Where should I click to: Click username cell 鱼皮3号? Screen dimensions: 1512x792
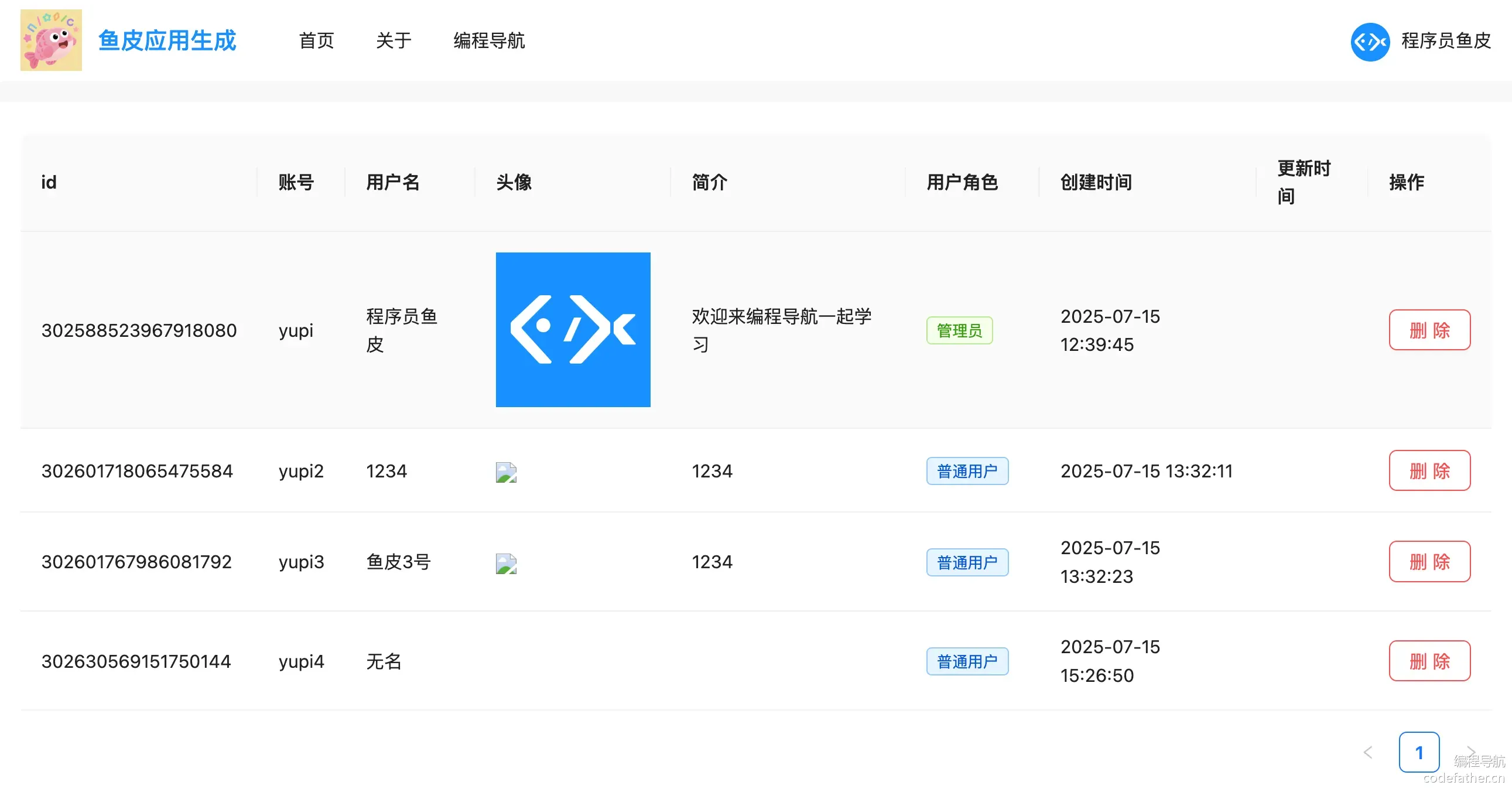pyautogui.click(x=399, y=562)
